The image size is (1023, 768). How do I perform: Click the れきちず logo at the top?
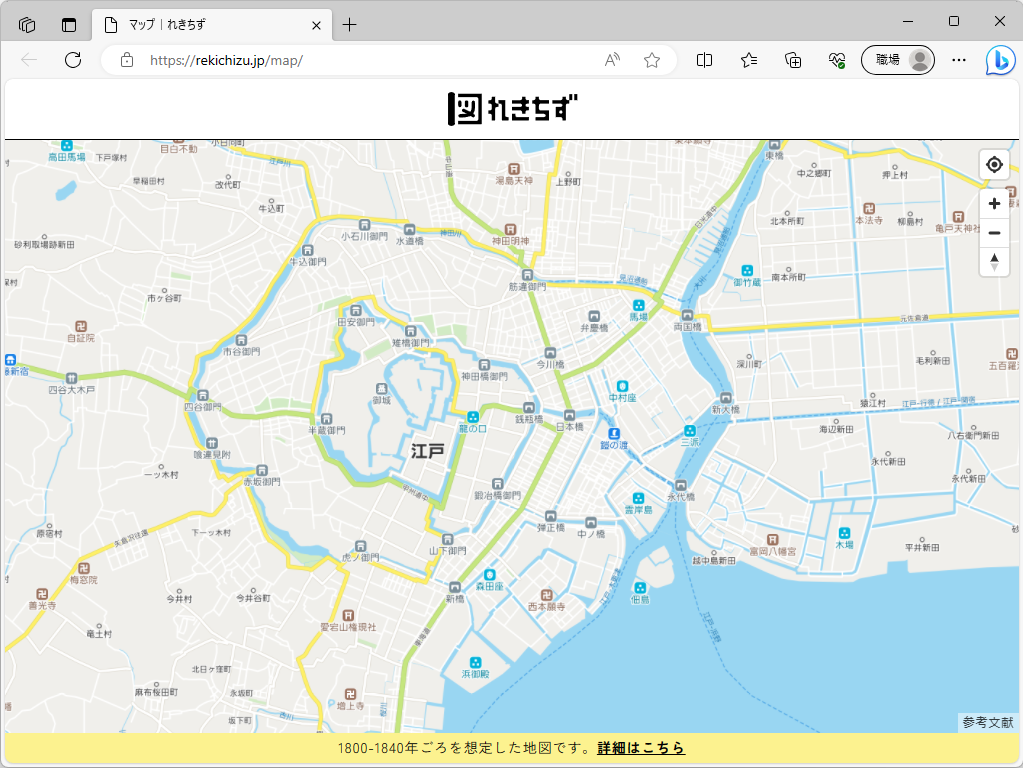point(511,108)
